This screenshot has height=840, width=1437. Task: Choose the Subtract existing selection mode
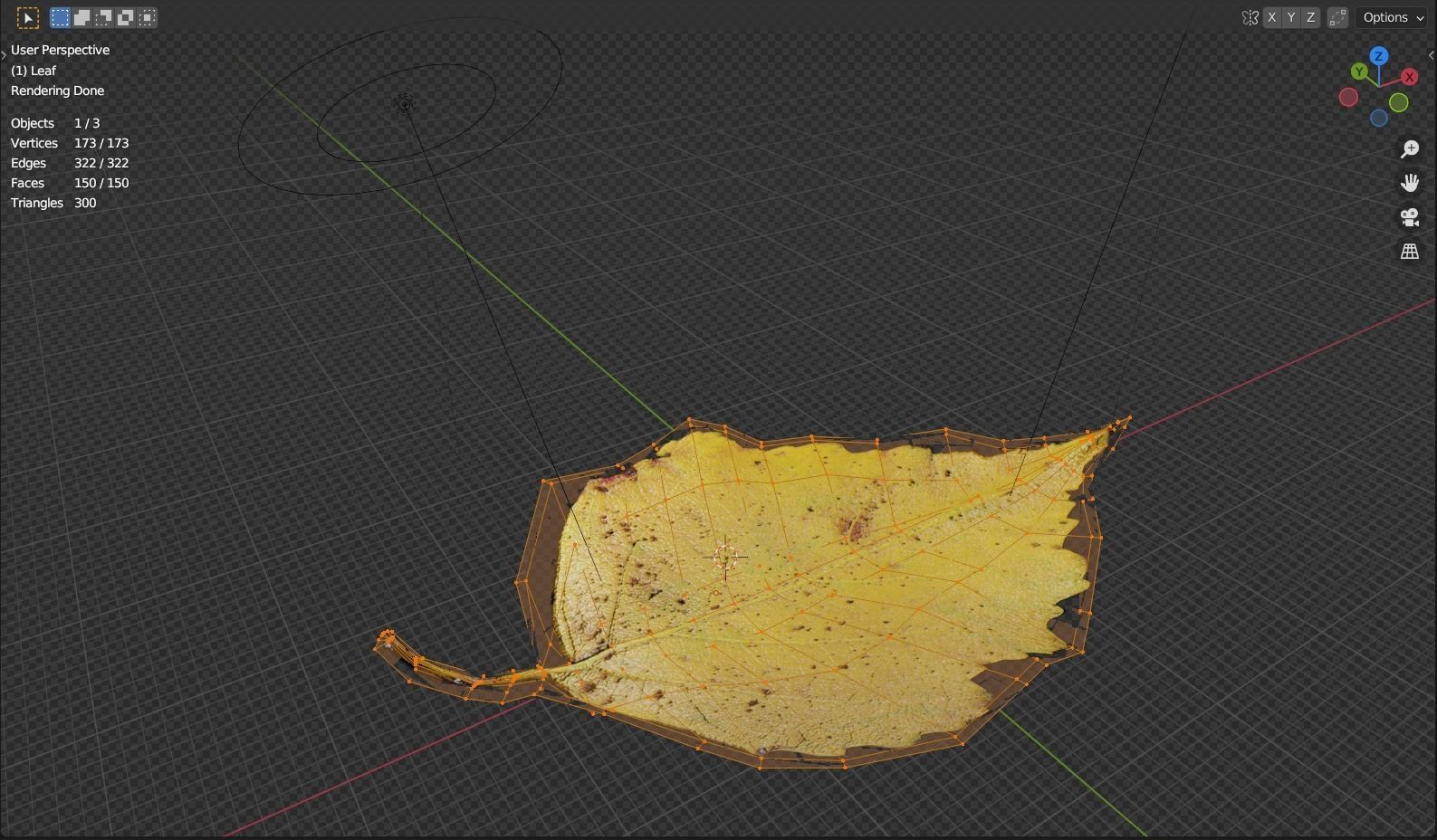click(x=103, y=17)
